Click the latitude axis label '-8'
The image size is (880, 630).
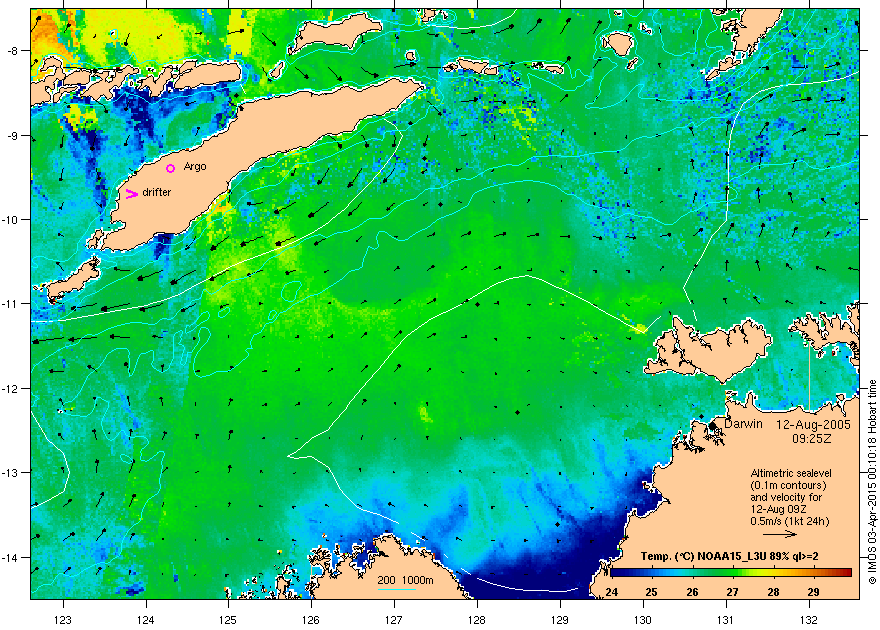[x=13, y=51]
